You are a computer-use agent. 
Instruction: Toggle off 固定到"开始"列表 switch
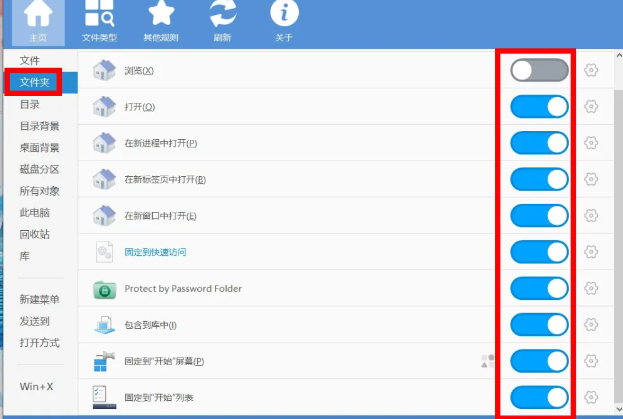tap(539, 397)
